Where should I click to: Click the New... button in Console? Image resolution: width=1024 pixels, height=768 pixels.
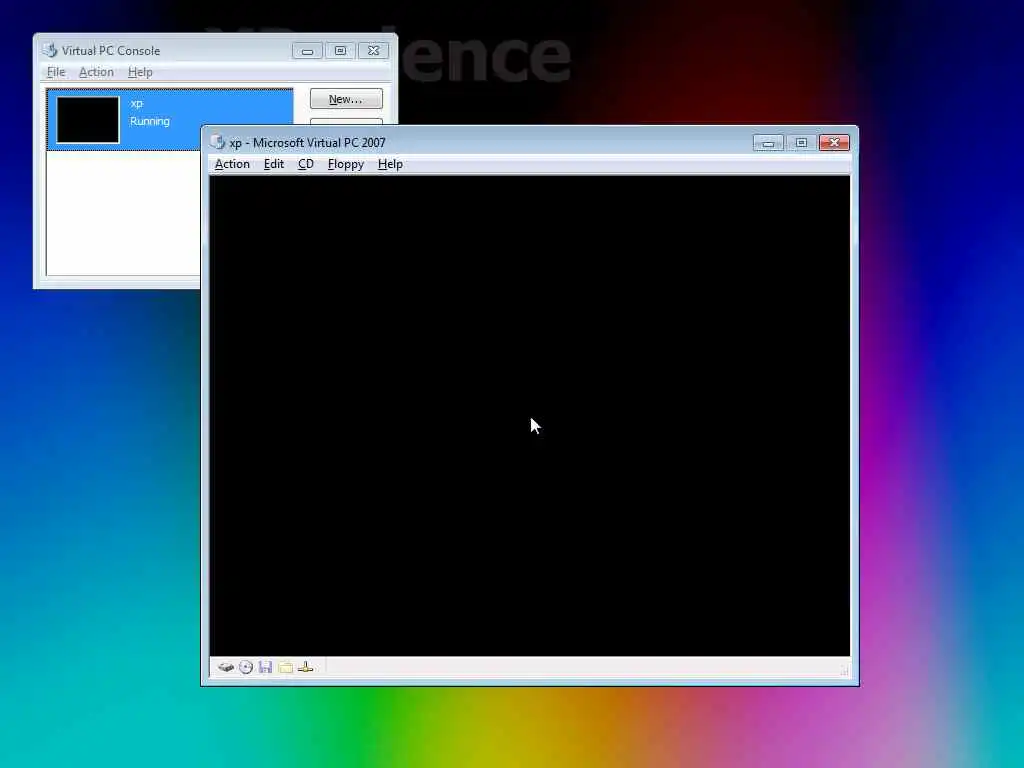pyautogui.click(x=346, y=99)
